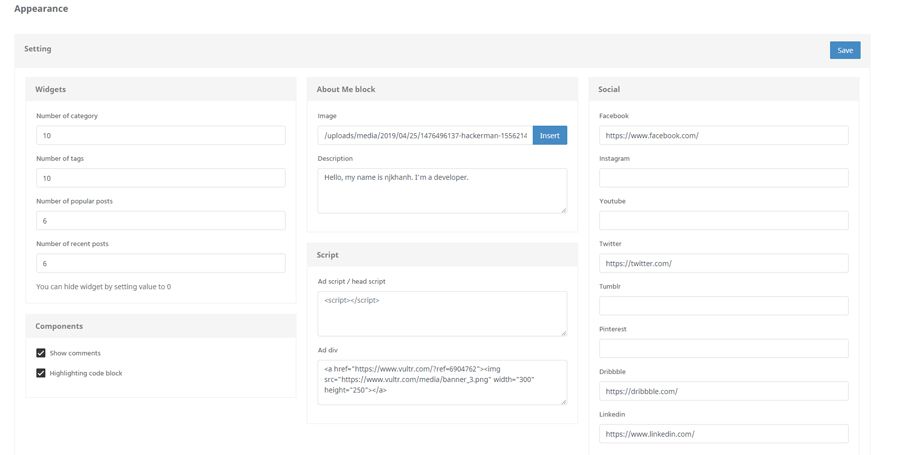
Task: Click the Ad script / head script textarea
Action: [x=441, y=313]
